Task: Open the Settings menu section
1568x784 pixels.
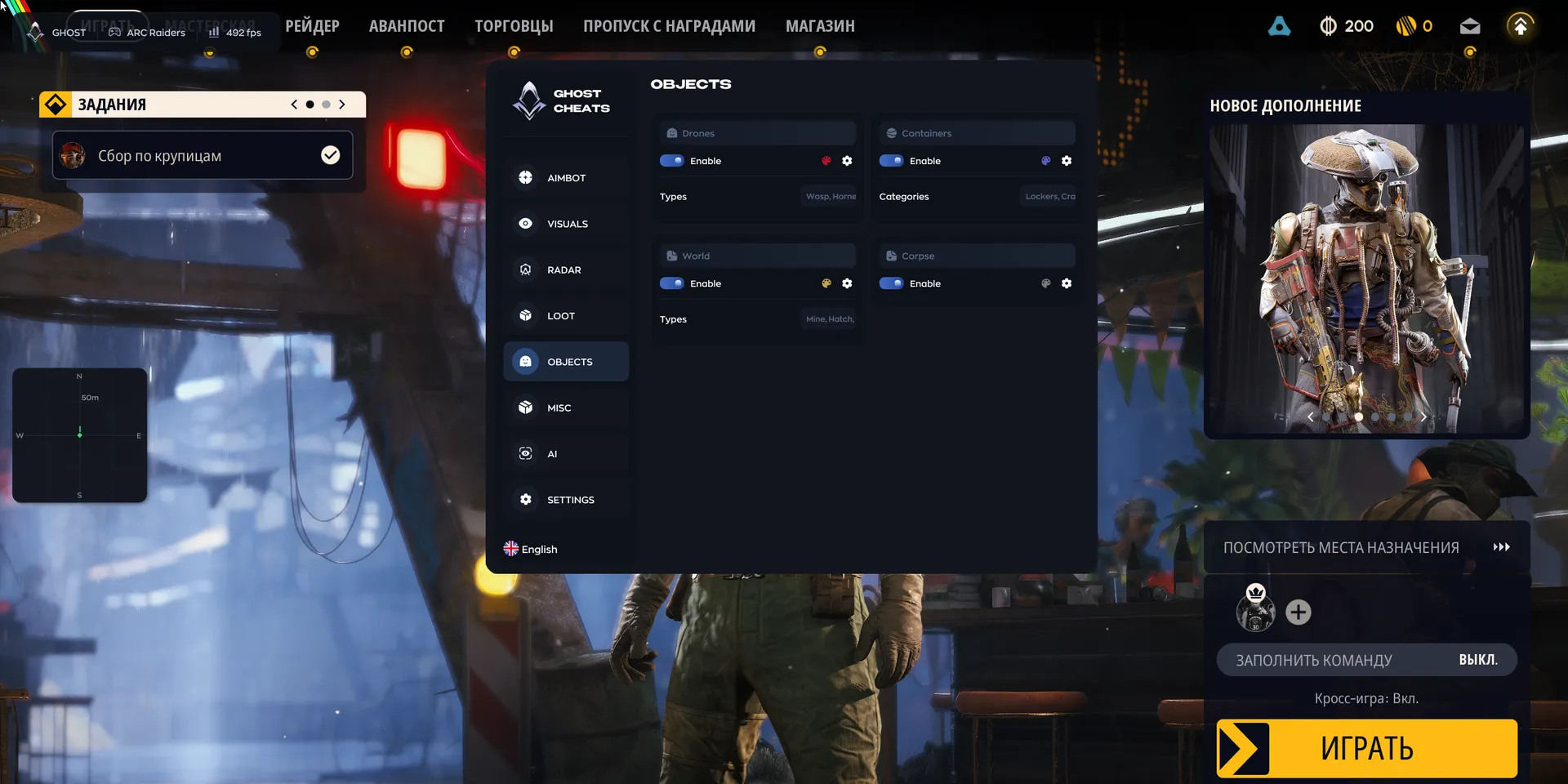Action: 566,500
